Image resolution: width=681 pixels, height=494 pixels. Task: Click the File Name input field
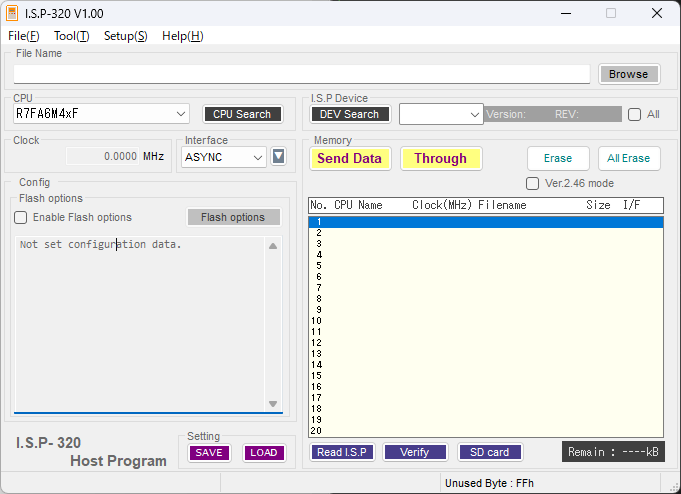point(301,74)
